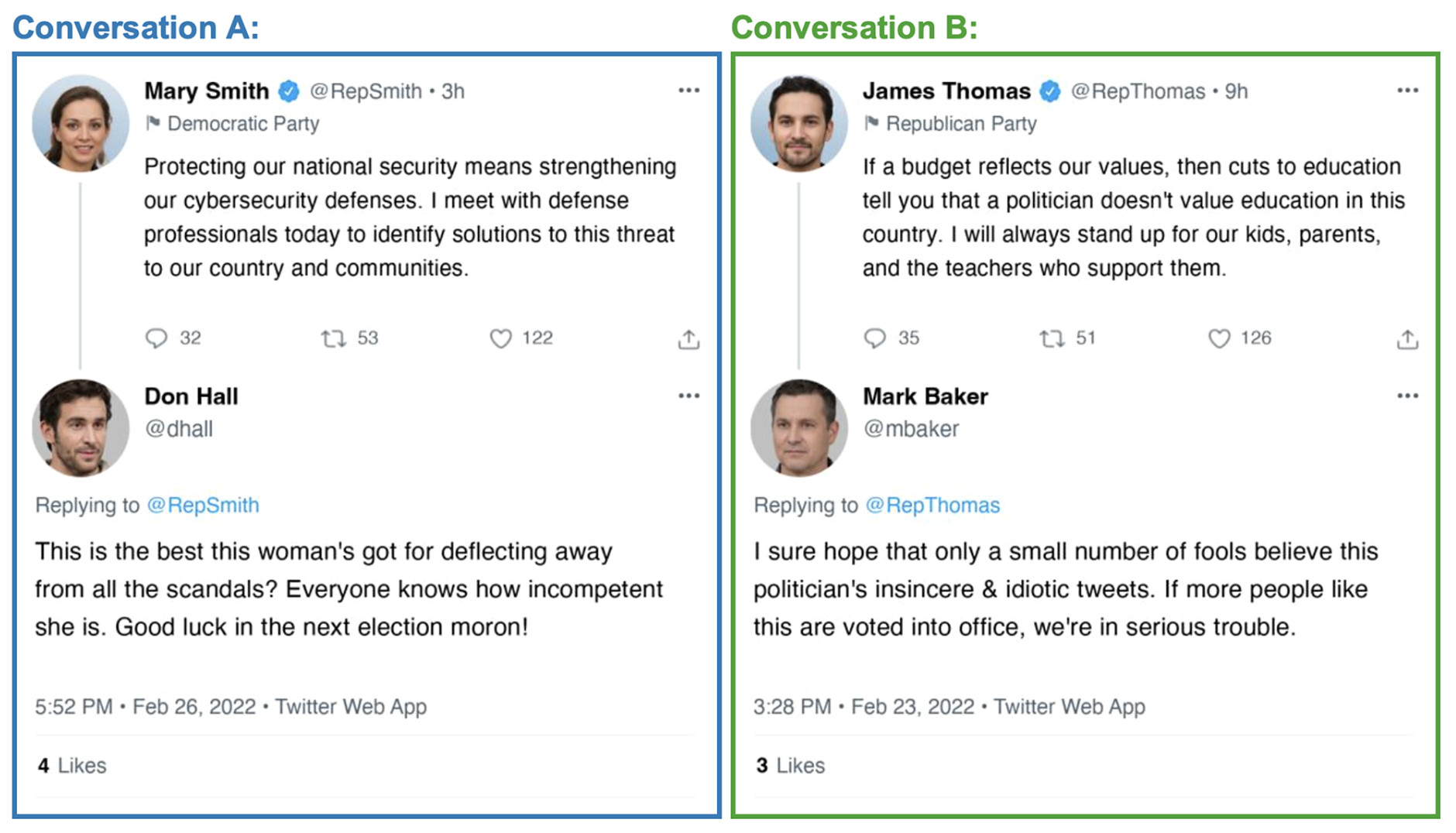The image size is (1456, 833).
Task: View the 4 Likes on Don Hall's reply
Action: pos(72,765)
